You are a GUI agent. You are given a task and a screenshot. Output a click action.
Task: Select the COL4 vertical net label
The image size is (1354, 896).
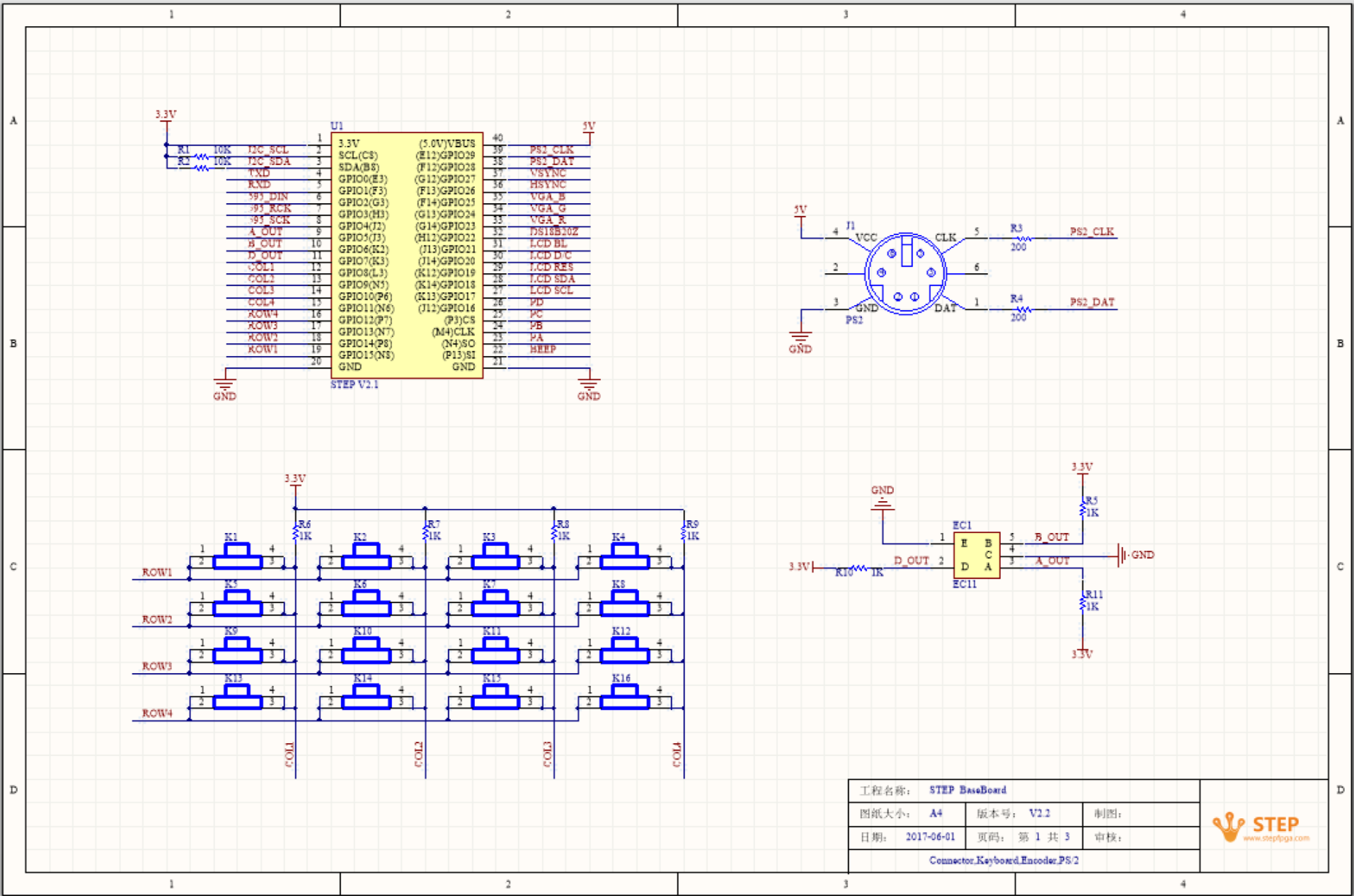point(677,754)
